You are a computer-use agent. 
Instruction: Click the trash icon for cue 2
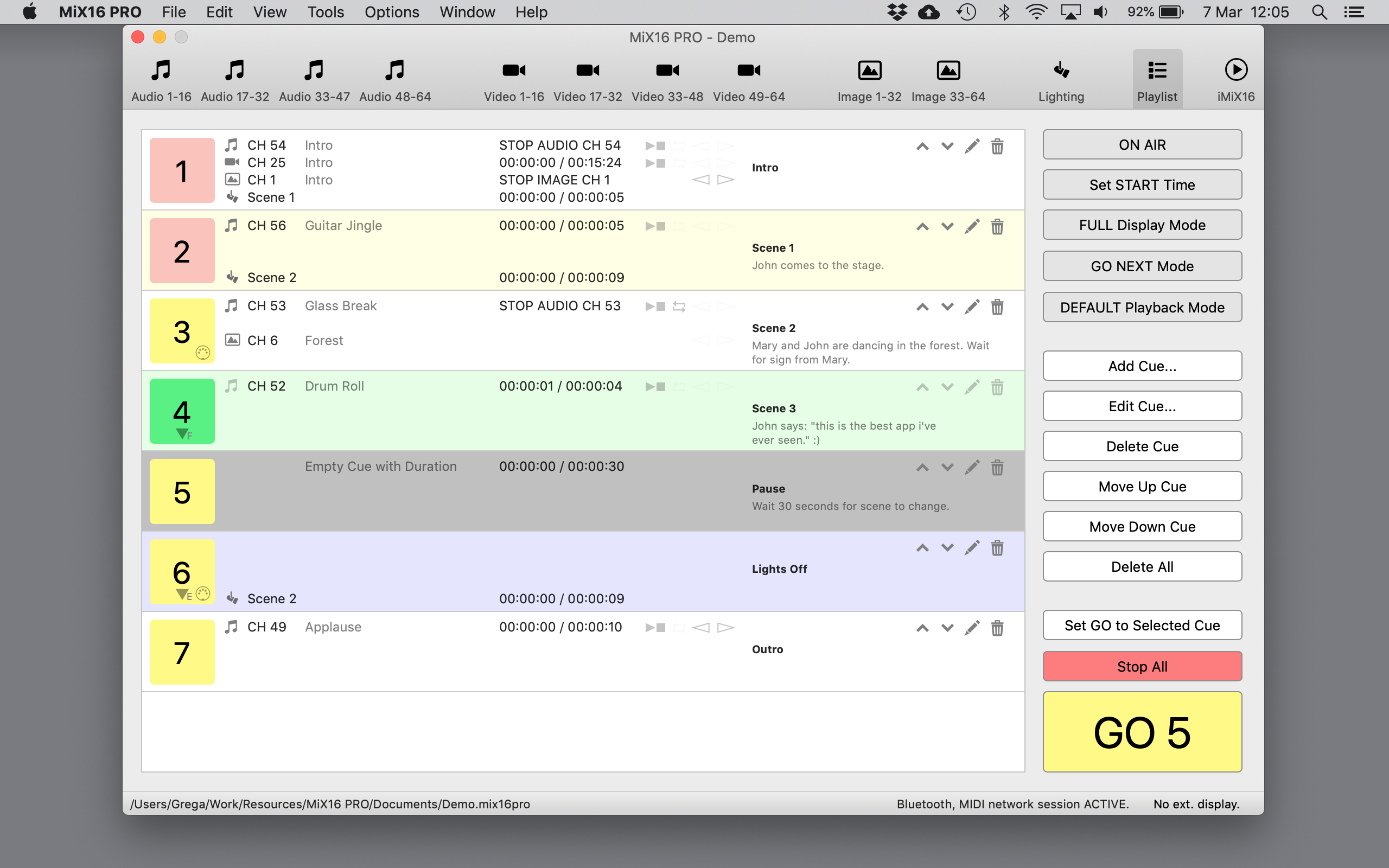[997, 227]
